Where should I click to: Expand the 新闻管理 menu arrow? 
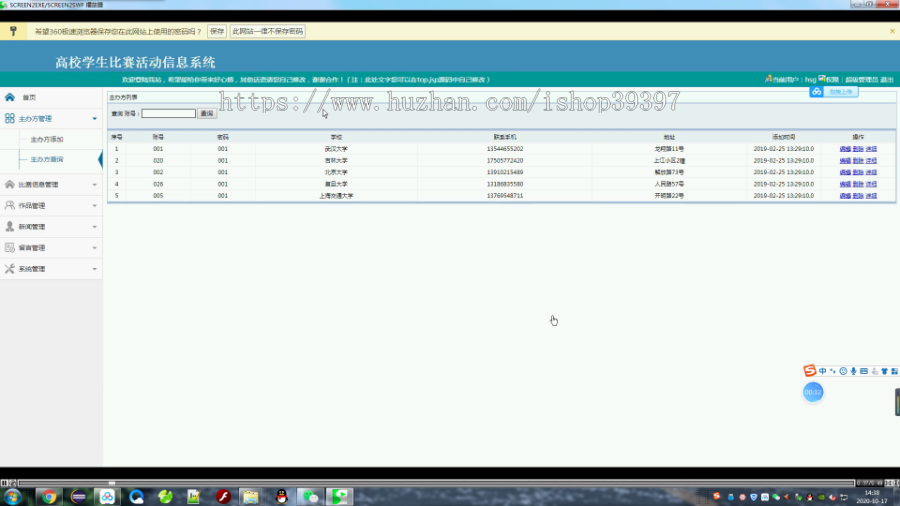pos(95,227)
